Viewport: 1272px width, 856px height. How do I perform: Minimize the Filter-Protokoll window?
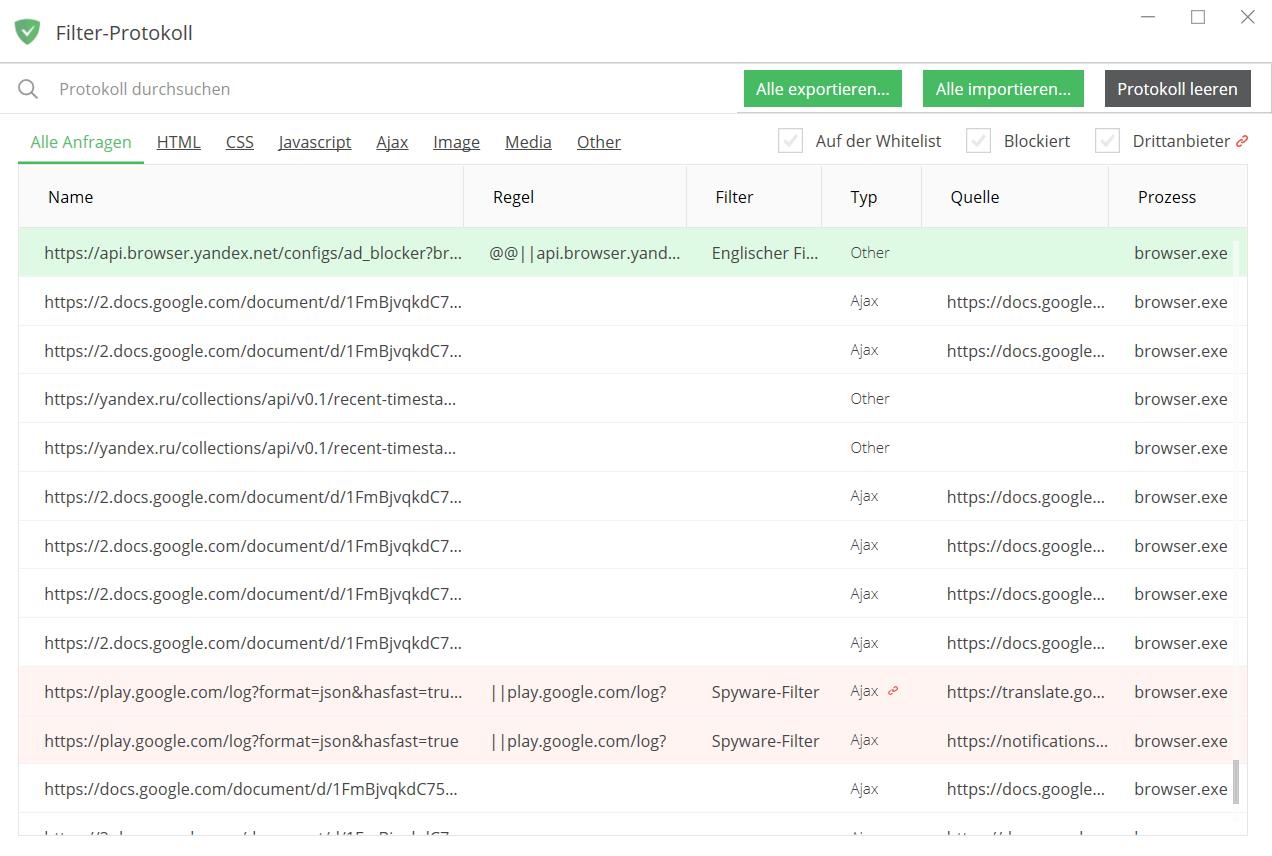pos(1148,17)
